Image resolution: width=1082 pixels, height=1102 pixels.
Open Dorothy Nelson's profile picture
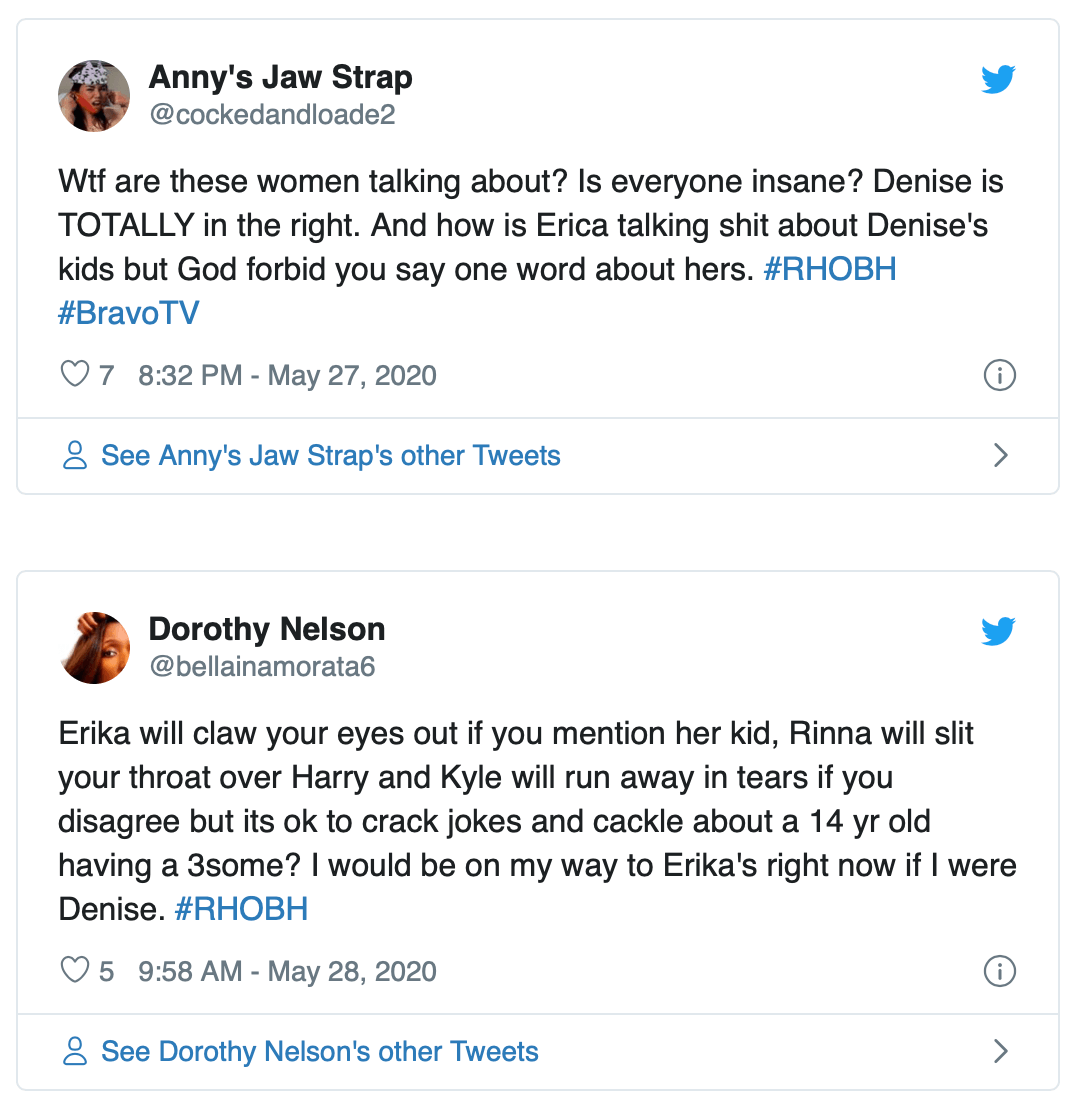94,647
